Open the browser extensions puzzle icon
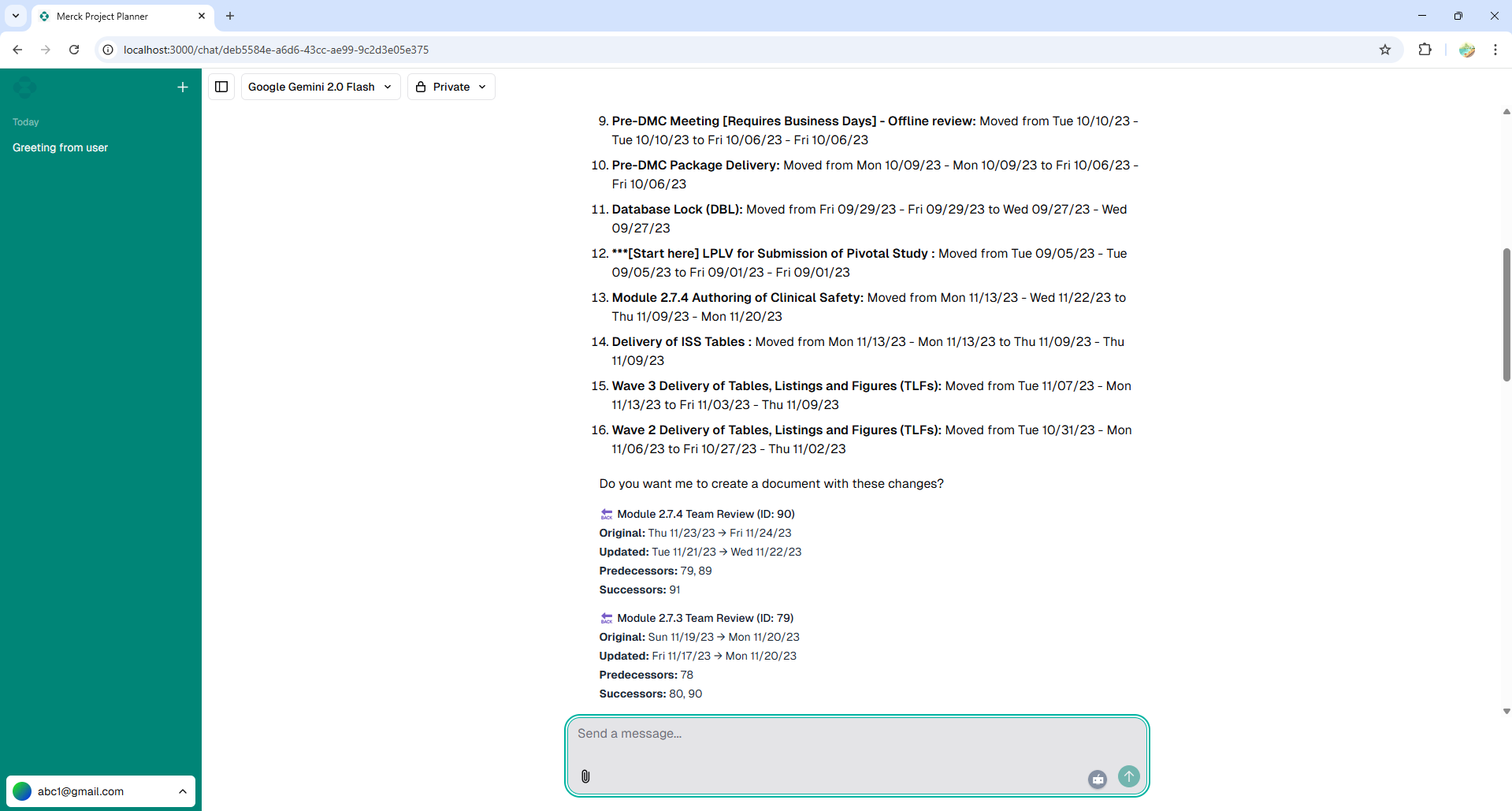This screenshot has height=811, width=1512. click(1425, 50)
